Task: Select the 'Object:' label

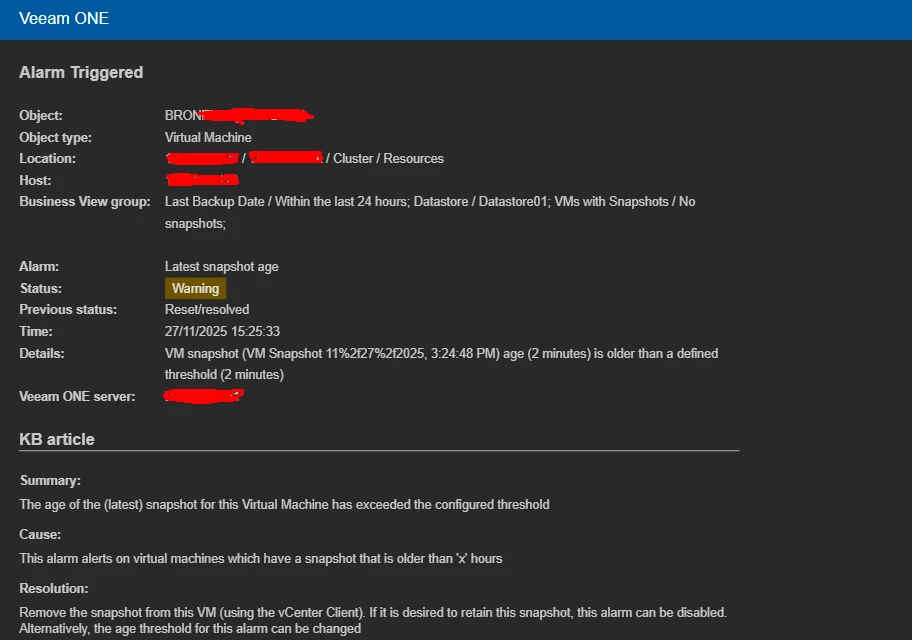Action: [x=41, y=115]
